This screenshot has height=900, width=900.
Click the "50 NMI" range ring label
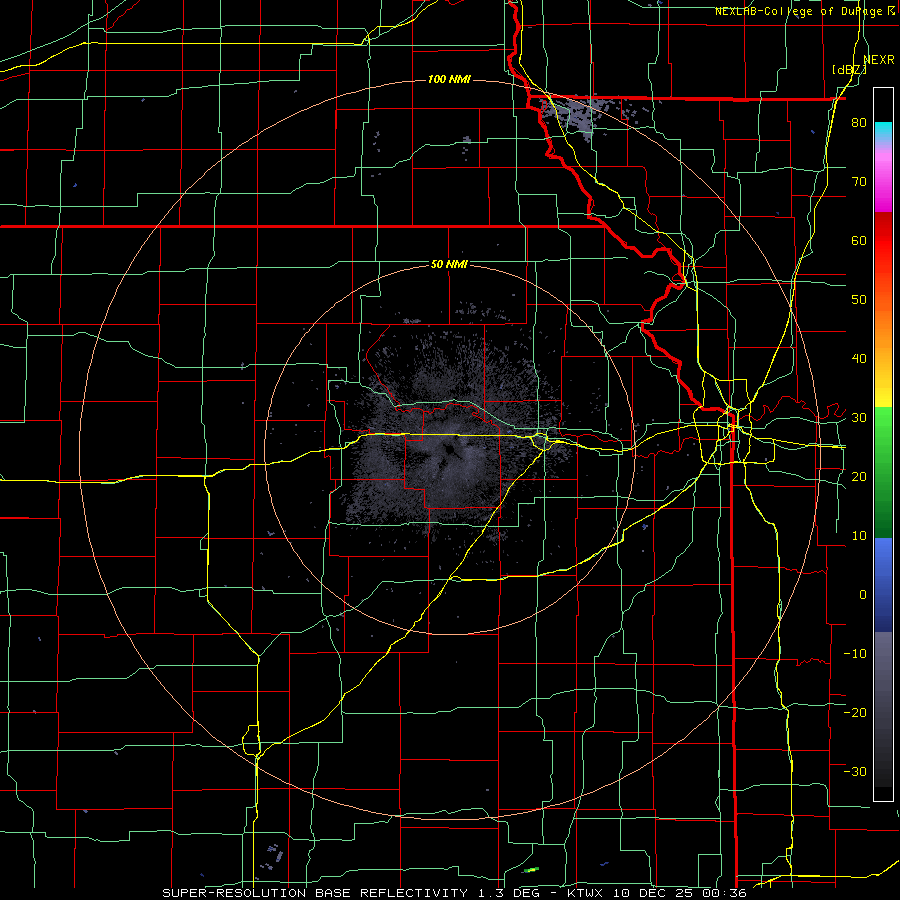(449, 264)
